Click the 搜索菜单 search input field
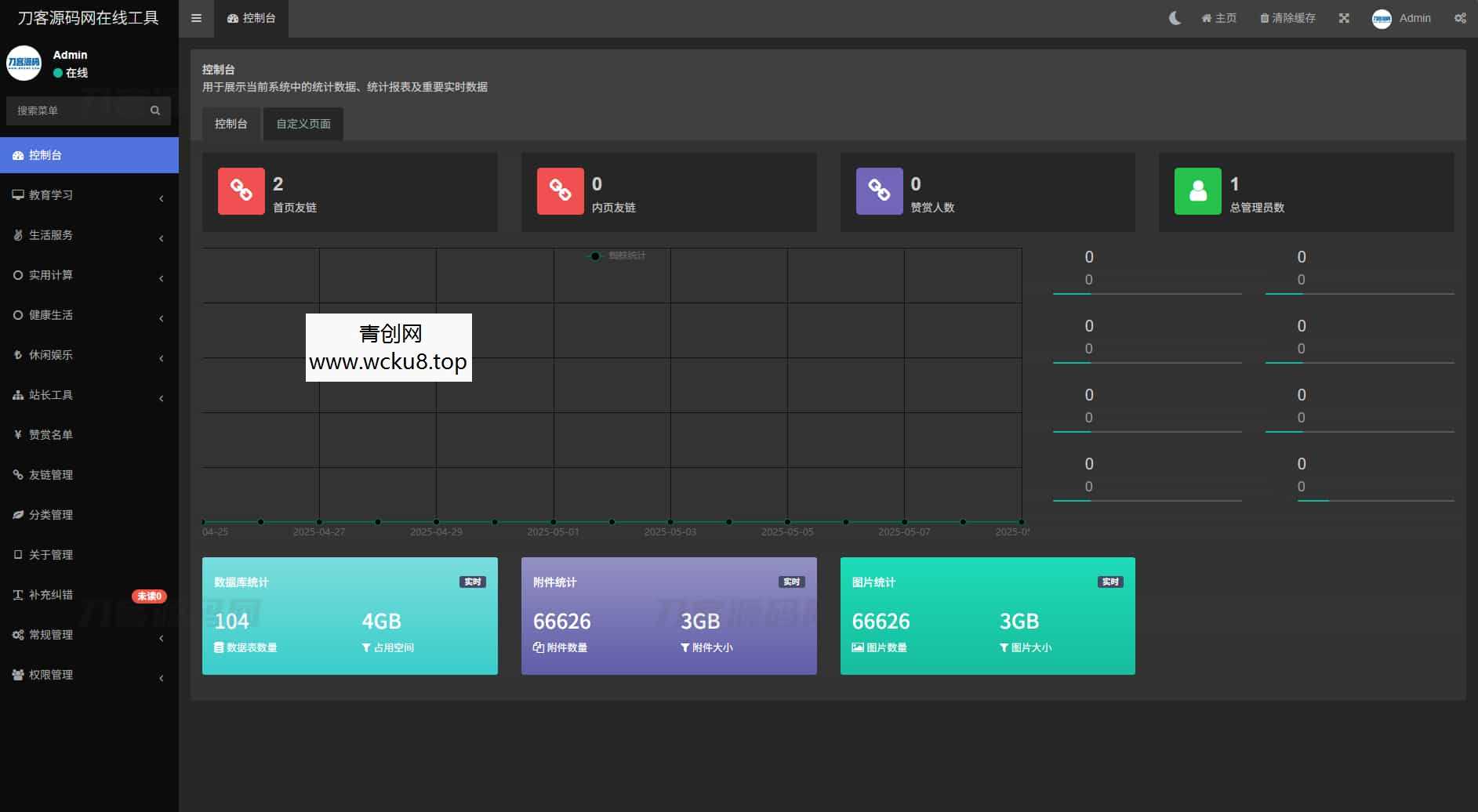Screen dimensions: 1478x812 coord(78,111)
